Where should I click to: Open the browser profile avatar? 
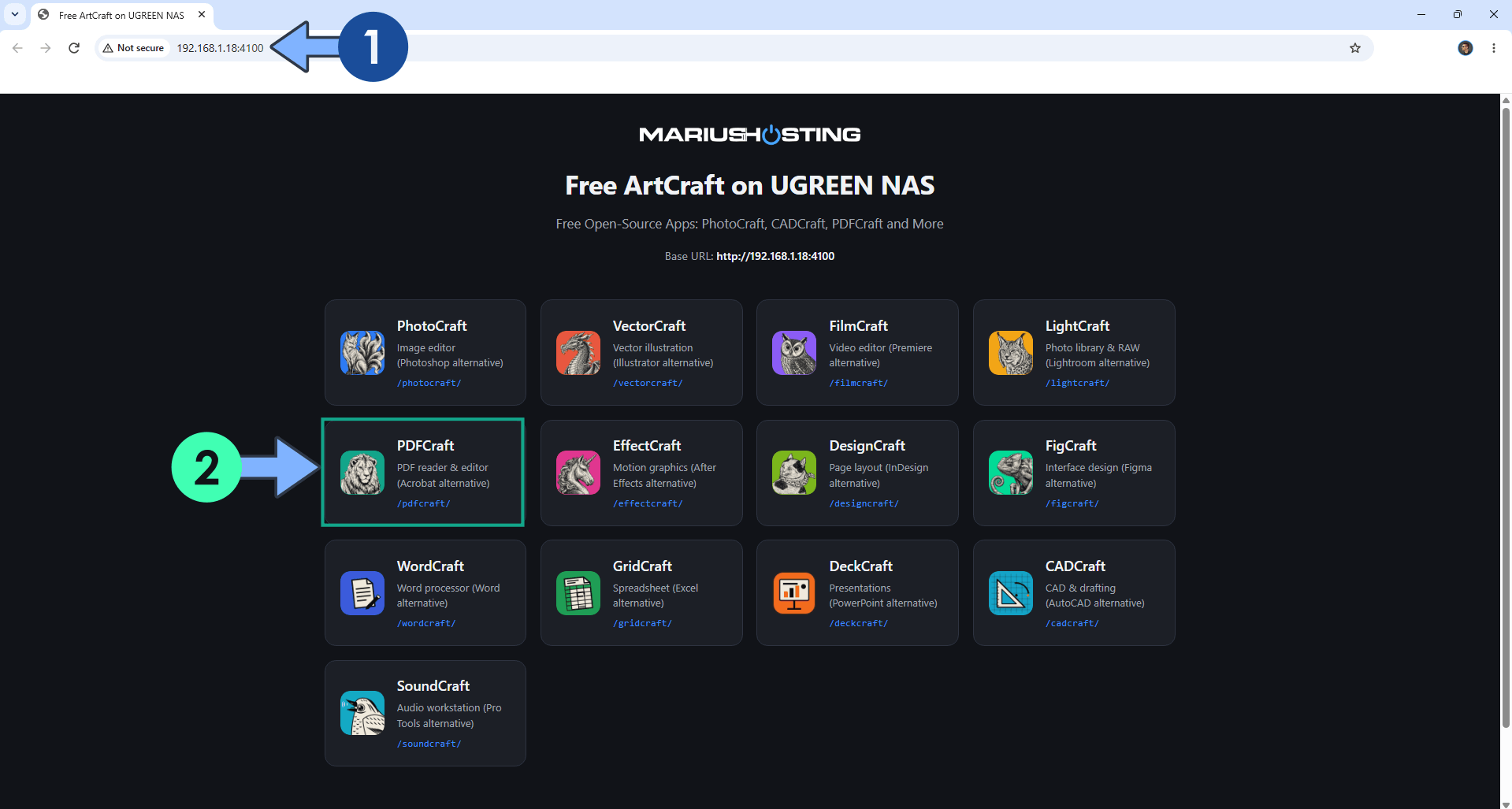(x=1466, y=48)
